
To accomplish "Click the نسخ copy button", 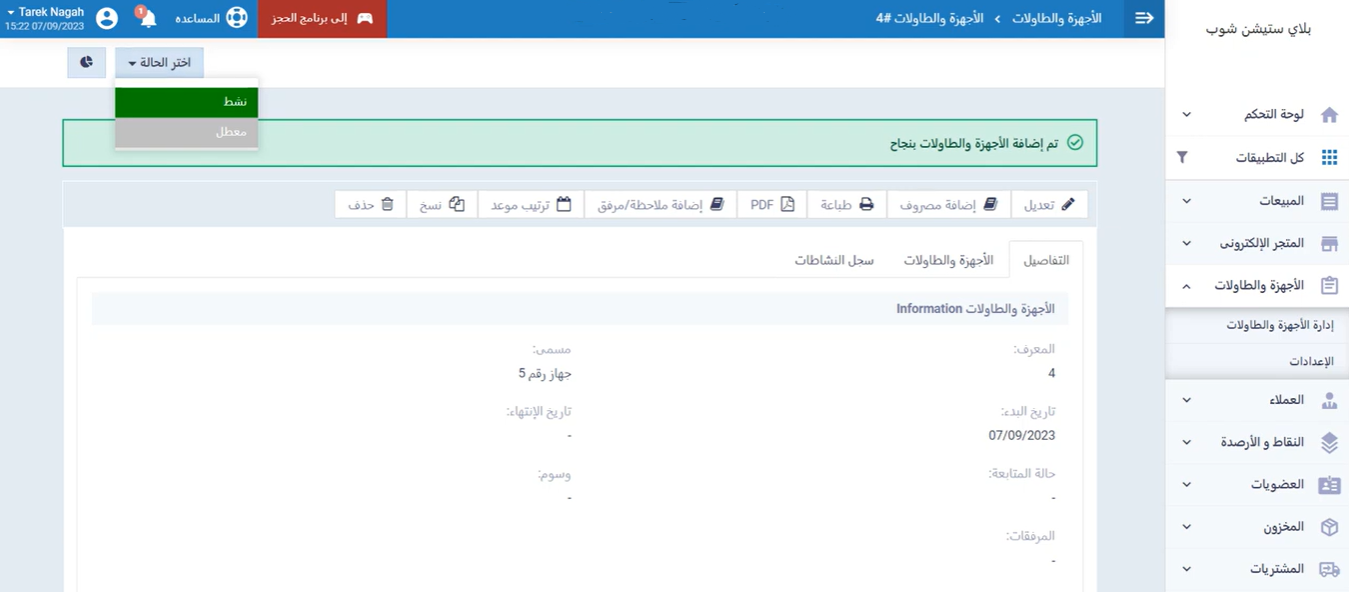I will [441, 204].
